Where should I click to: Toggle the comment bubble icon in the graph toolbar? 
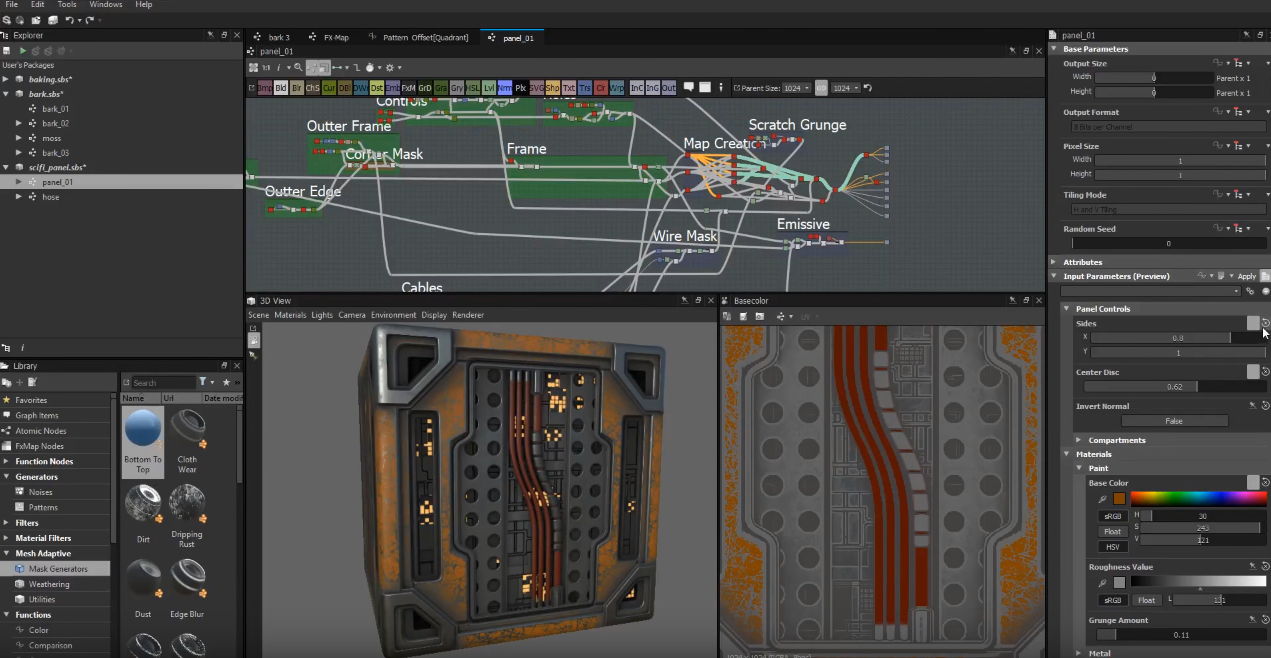(687, 87)
